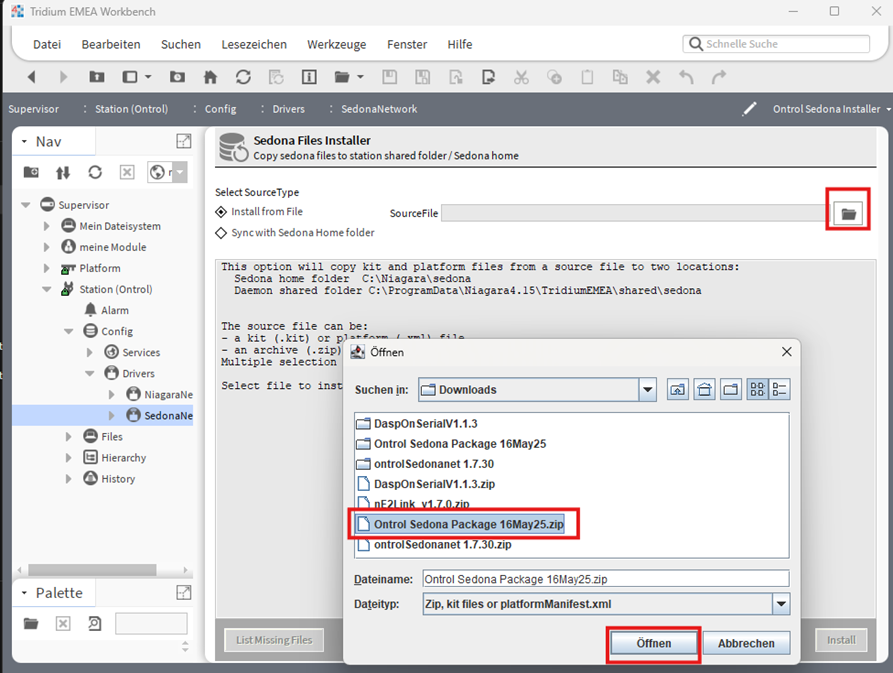Open the Bearbeiten menu
893x673 pixels.
click(111, 44)
